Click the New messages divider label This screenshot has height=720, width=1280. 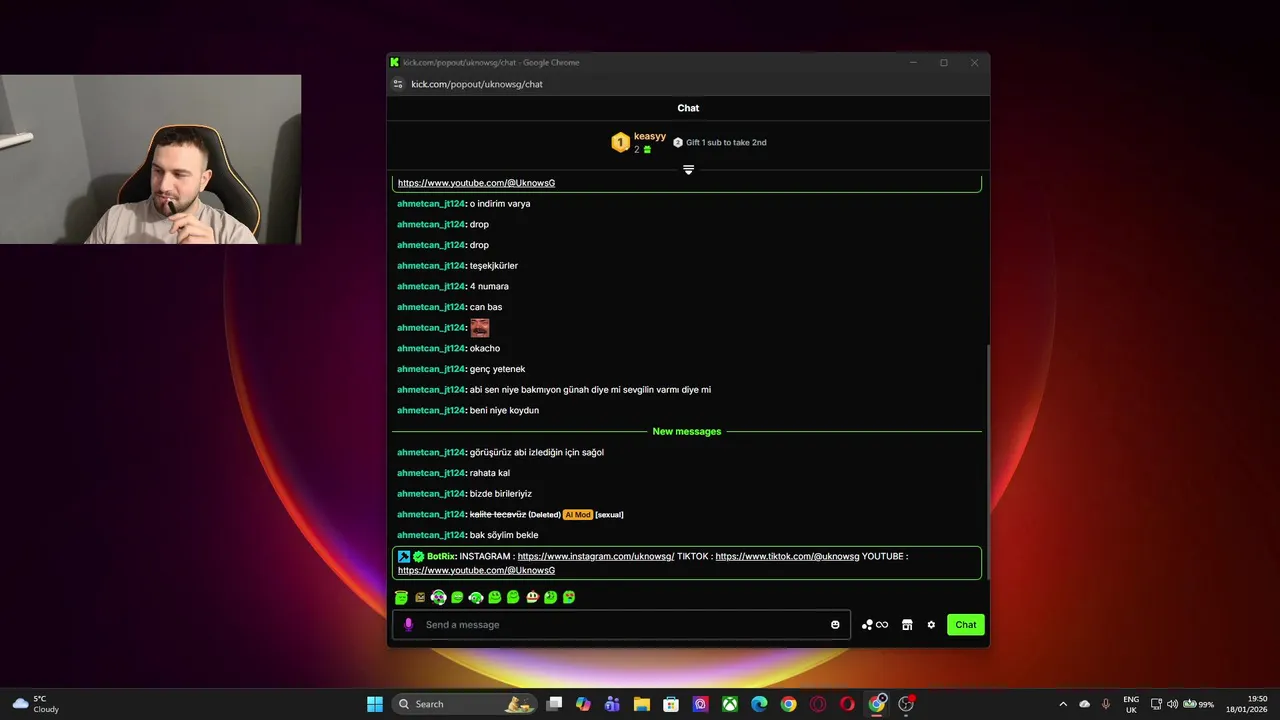pos(687,431)
